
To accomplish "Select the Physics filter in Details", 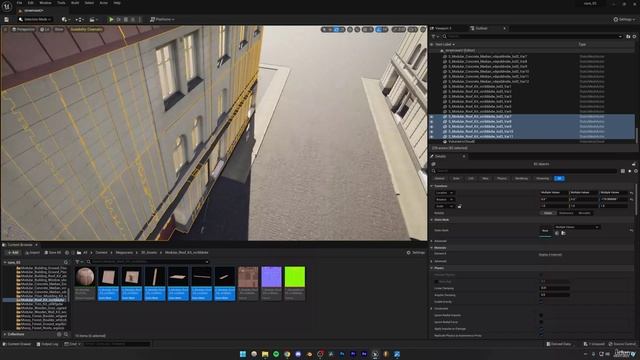I will [502, 178].
